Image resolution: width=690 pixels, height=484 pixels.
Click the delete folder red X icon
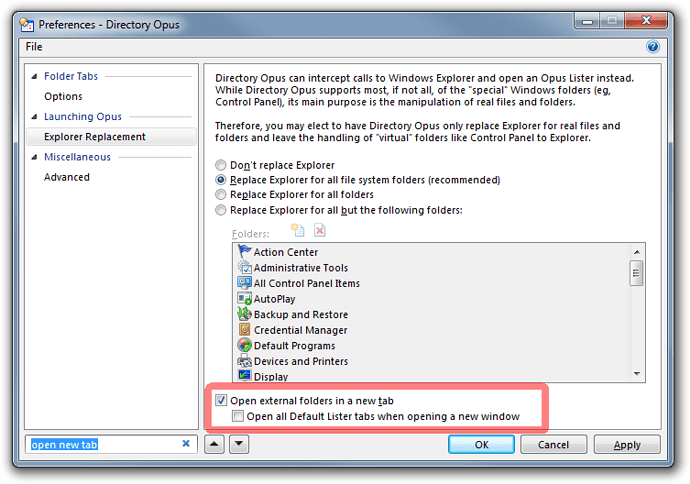(x=319, y=230)
